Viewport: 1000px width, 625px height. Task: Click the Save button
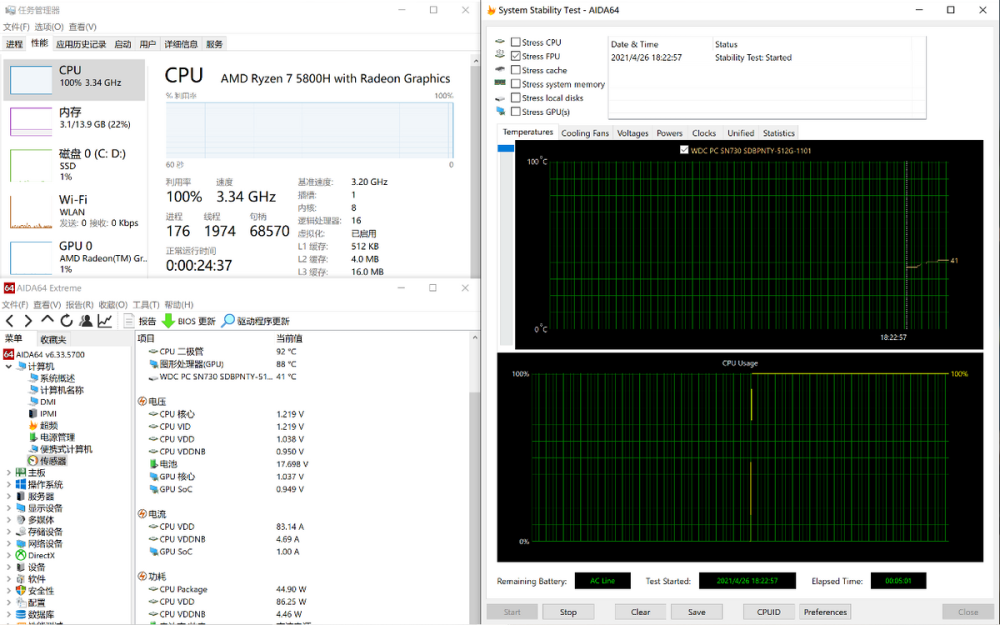[696, 612]
